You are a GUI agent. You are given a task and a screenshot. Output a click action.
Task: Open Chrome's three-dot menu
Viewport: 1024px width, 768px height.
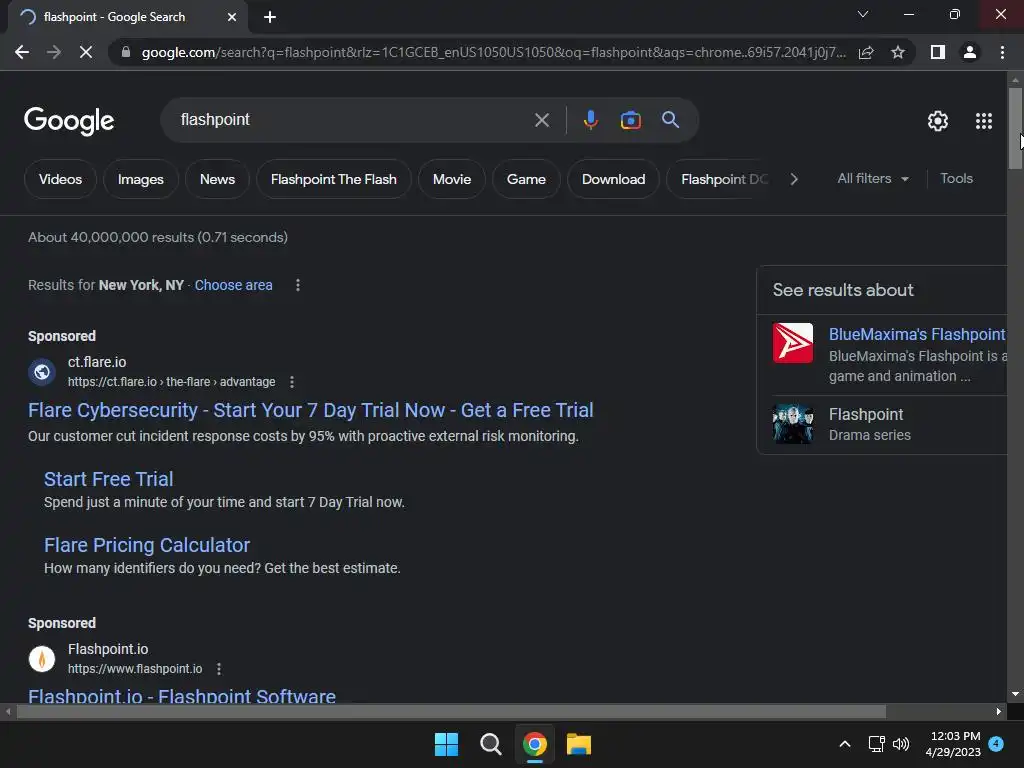pos(1002,52)
